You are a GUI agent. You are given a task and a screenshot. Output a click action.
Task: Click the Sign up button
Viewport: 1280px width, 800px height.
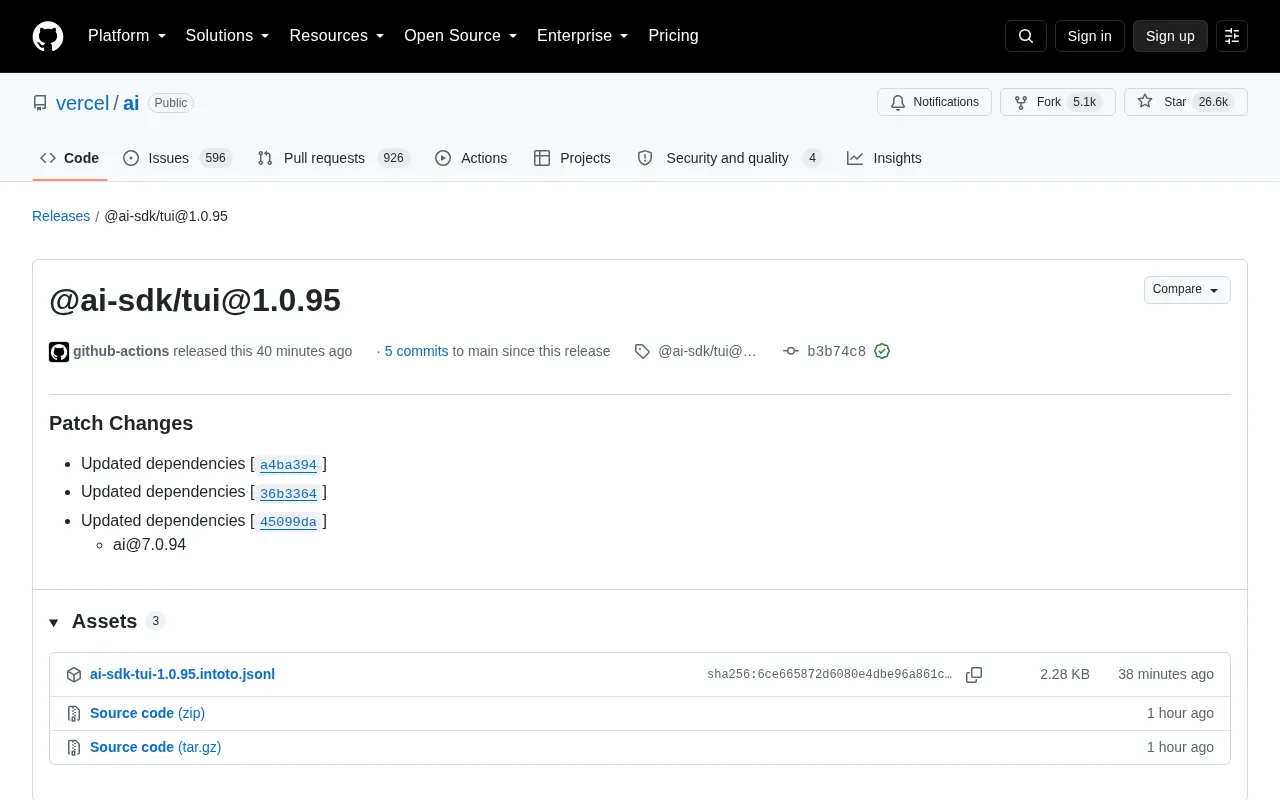pyautogui.click(x=1170, y=36)
